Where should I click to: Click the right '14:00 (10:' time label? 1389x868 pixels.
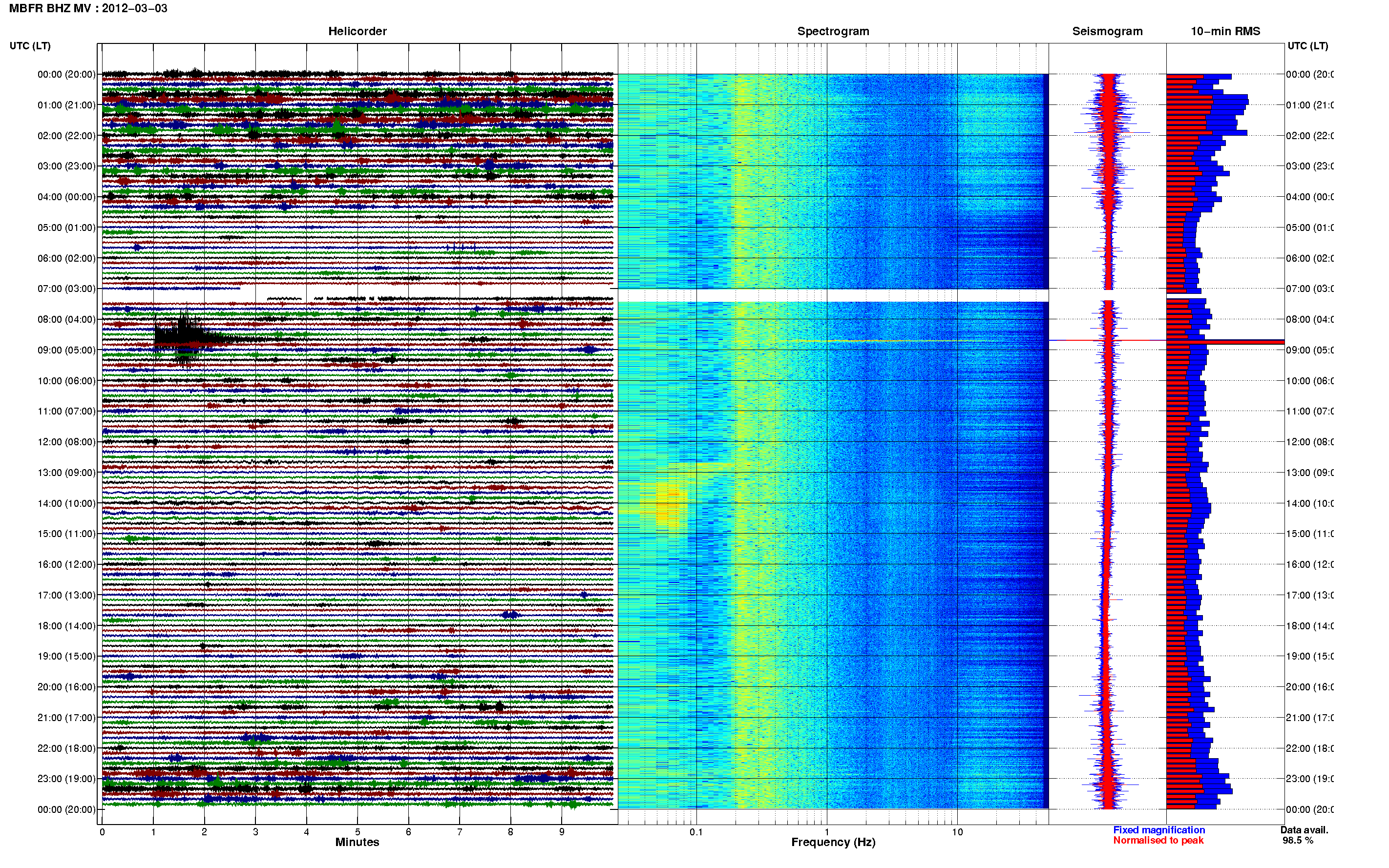click(x=1309, y=503)
